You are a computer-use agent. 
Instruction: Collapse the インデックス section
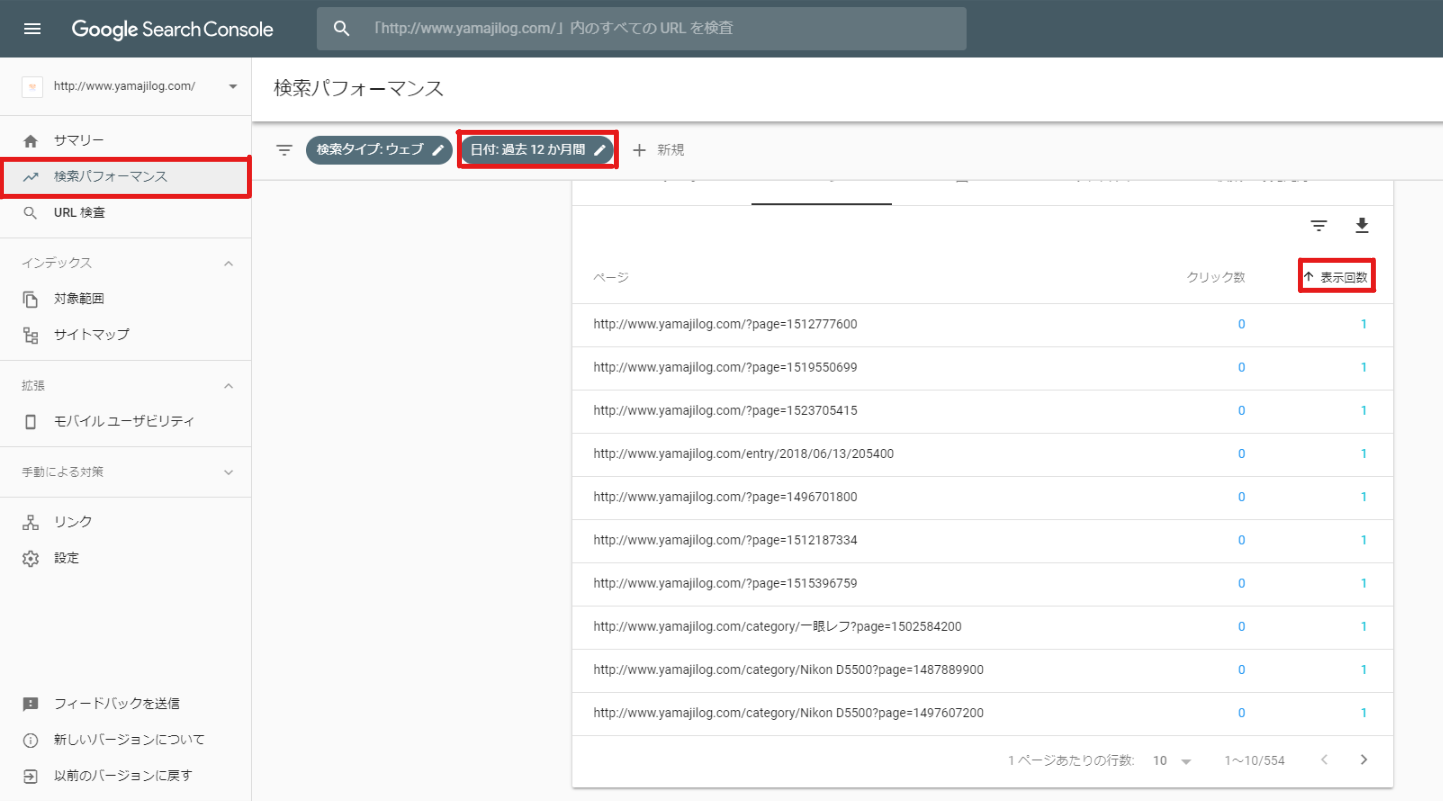tap(228, 263)
